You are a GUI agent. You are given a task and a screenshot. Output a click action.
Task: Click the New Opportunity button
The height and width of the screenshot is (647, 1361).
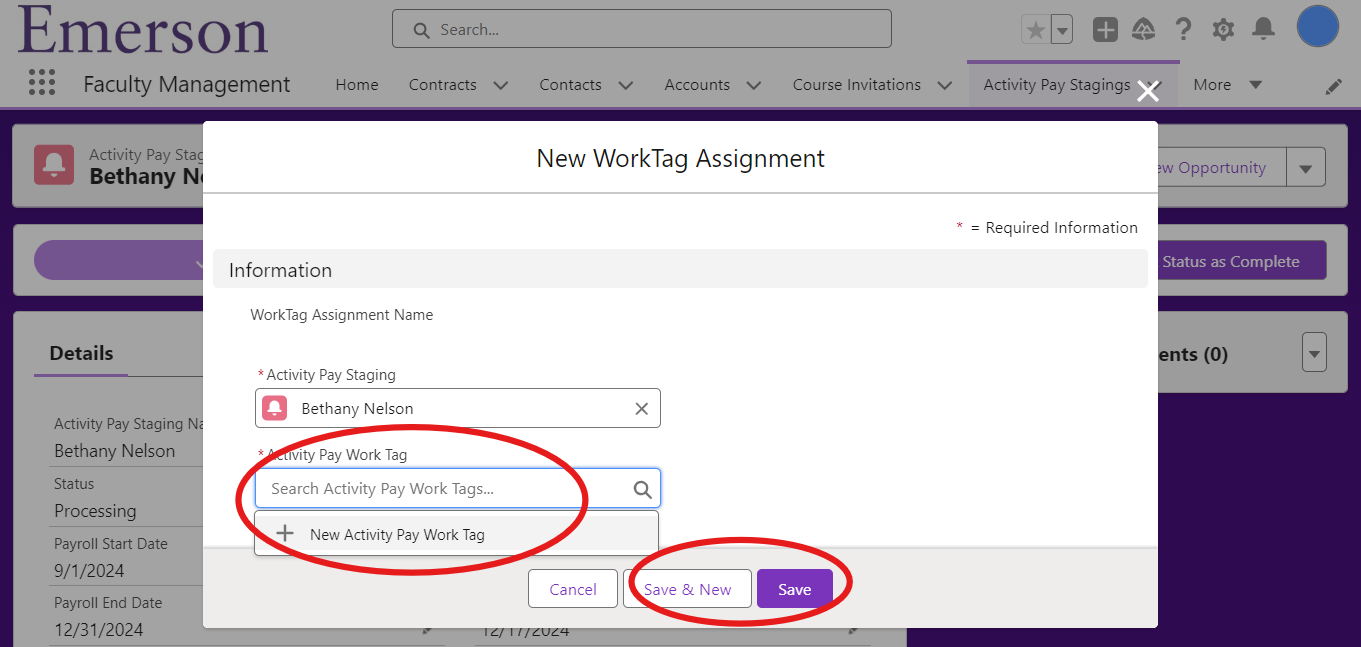pos(1220,167)
